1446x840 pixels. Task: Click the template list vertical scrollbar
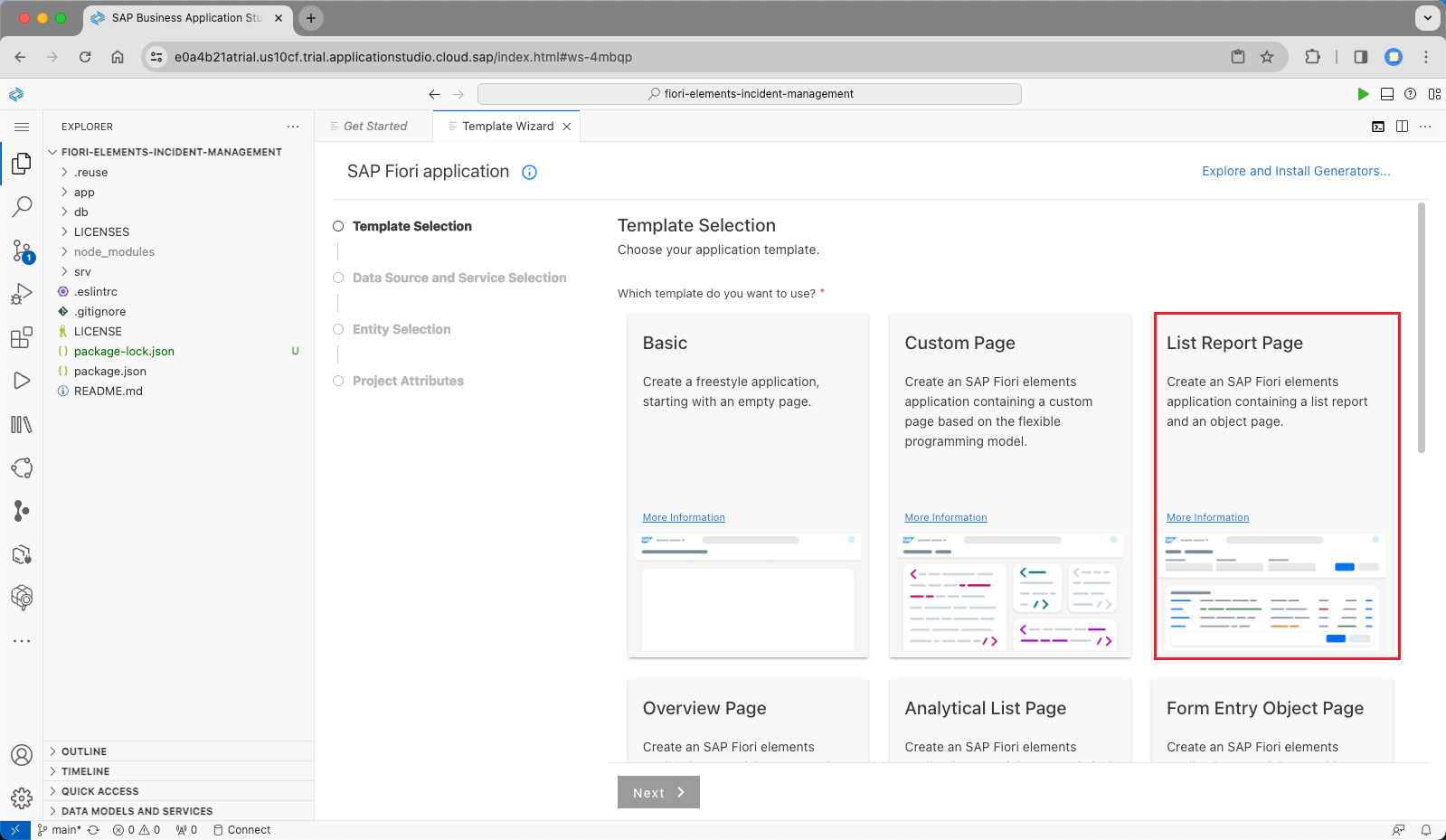1421,327
